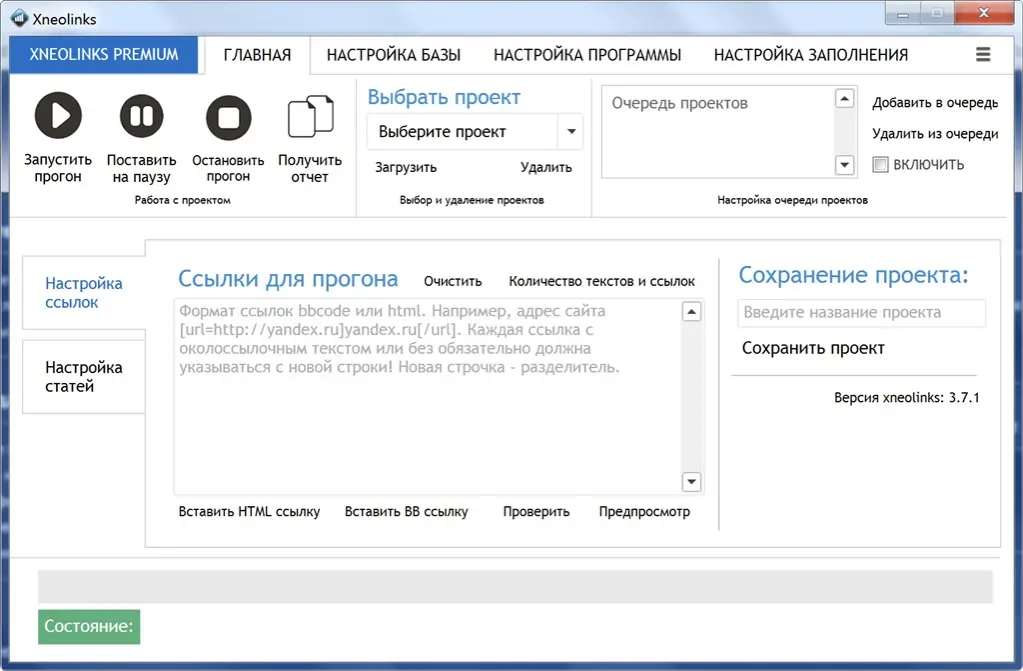Open the hamburger menu in top right corner

click(983, 55)
